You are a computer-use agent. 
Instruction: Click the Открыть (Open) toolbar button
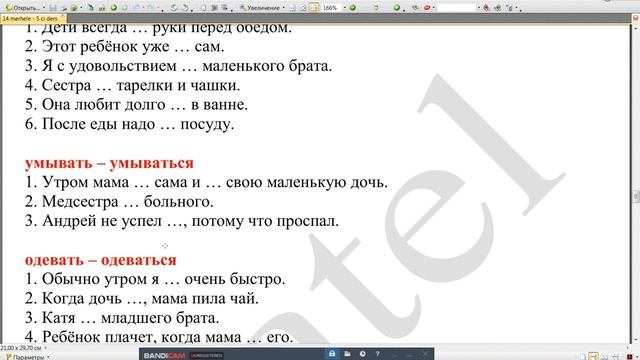click(x=23, y=8)
